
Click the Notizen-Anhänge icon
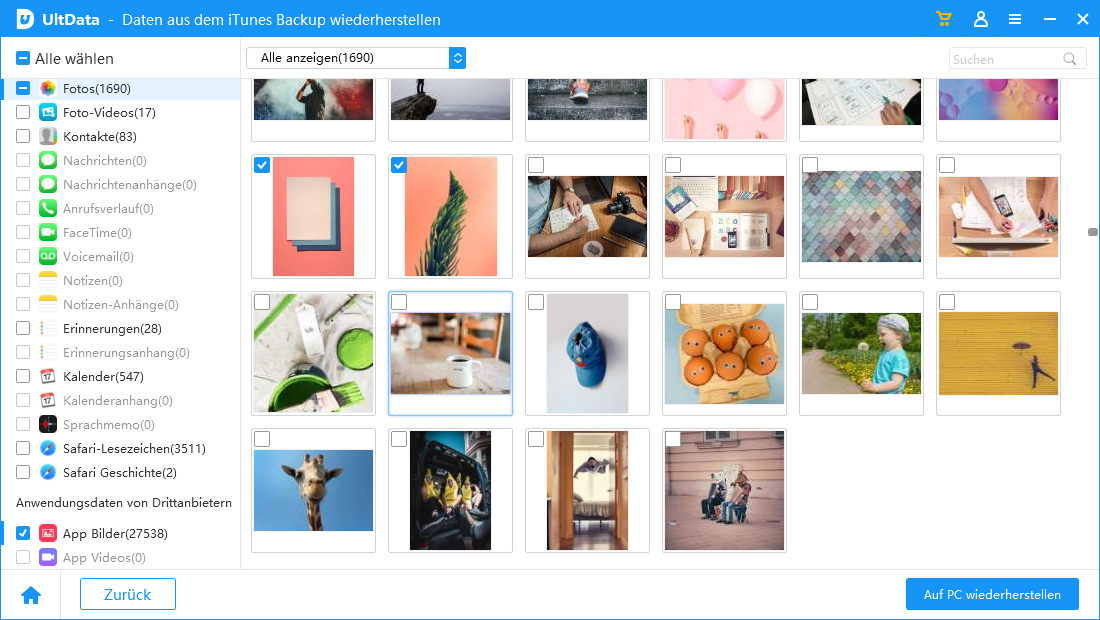48,304
